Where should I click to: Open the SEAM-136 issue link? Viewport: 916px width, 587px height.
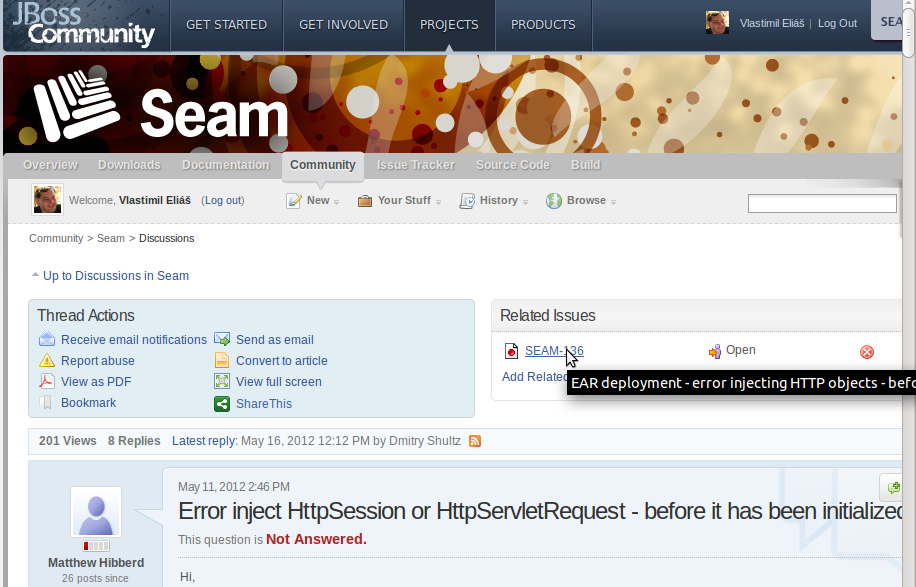click(x=554, y=351)
